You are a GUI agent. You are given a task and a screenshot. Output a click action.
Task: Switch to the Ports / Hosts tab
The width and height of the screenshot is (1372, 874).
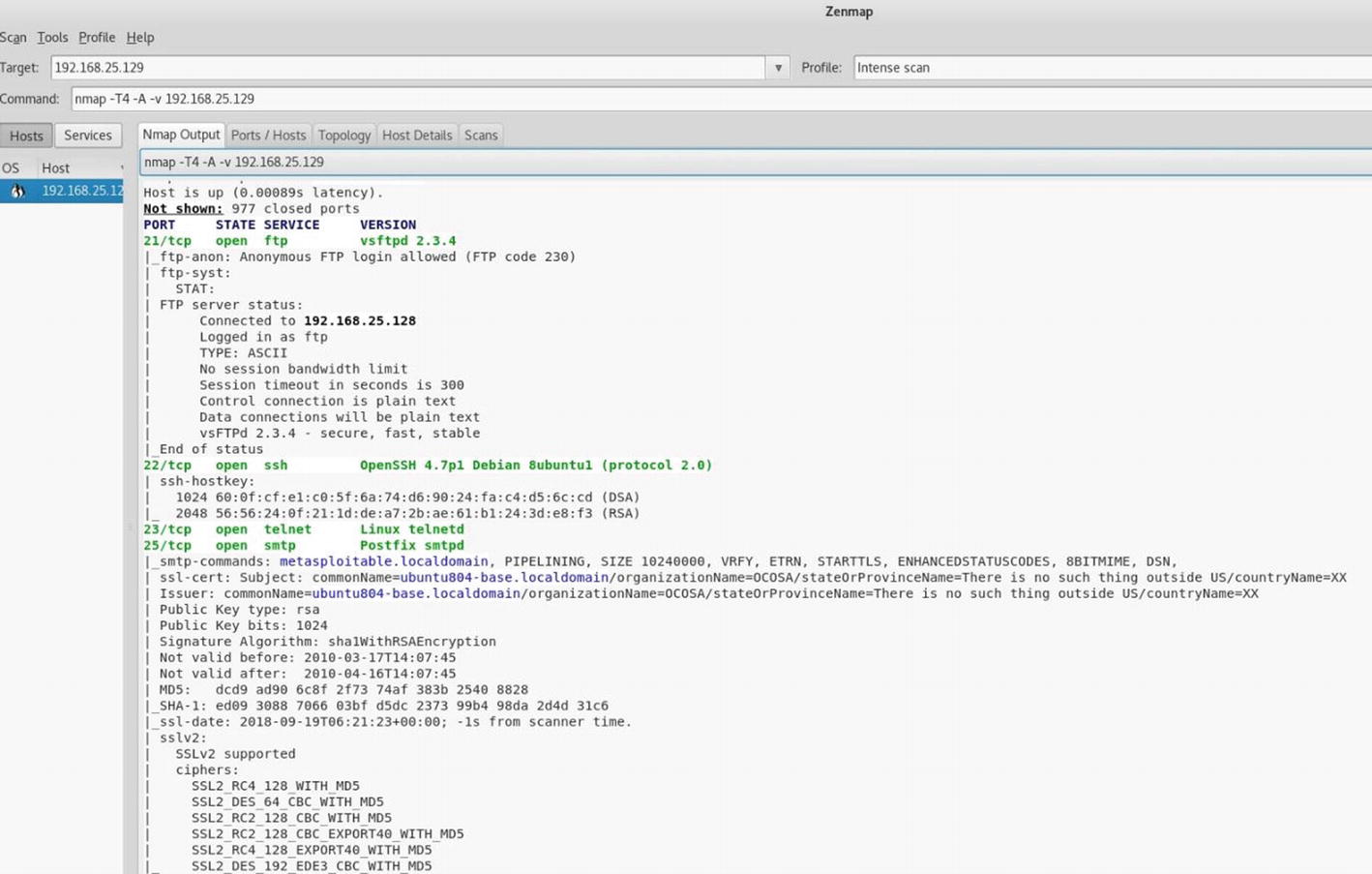pos(268,136)
